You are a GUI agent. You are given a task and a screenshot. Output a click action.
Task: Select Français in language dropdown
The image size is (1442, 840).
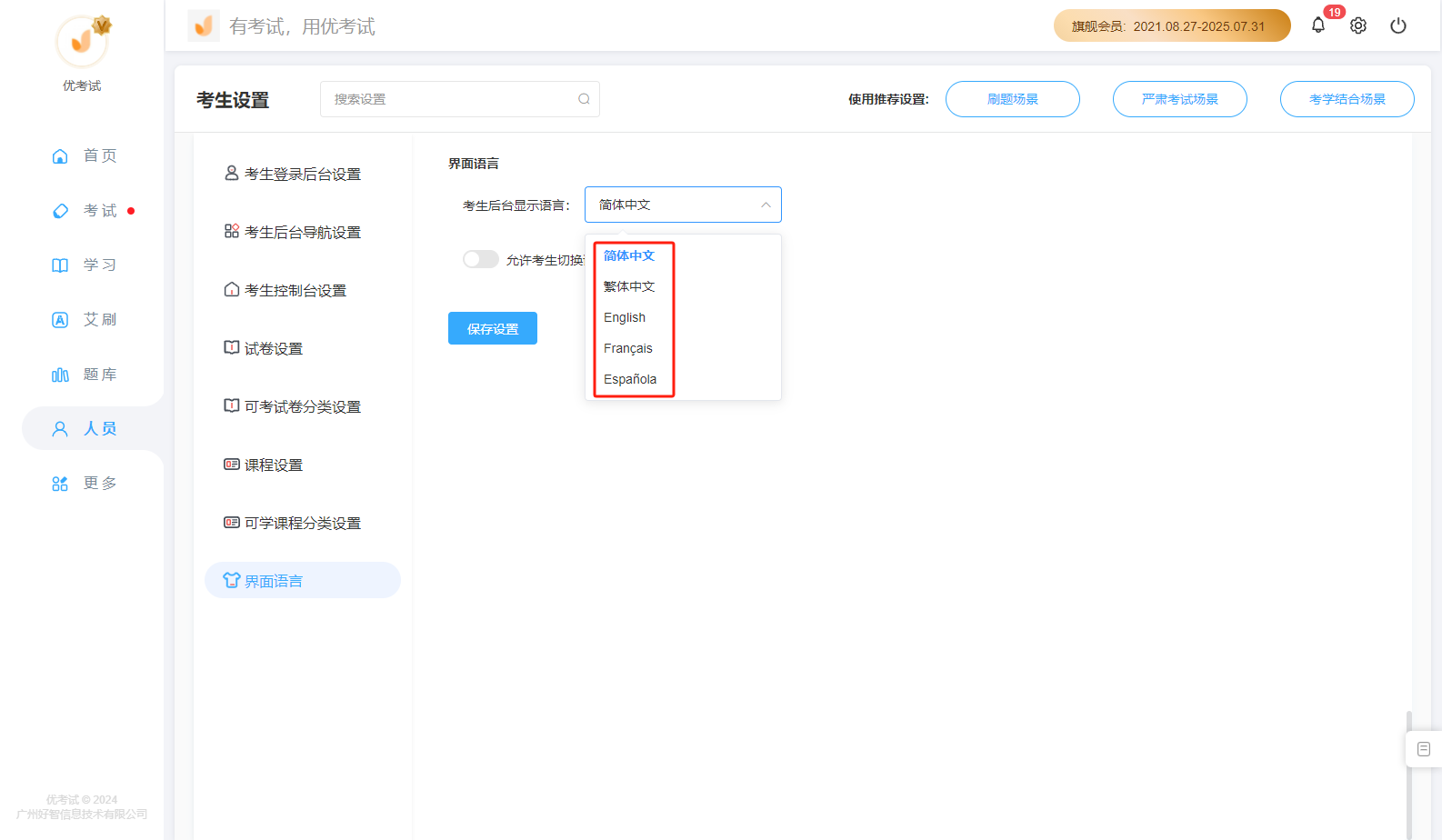(628, 348)
